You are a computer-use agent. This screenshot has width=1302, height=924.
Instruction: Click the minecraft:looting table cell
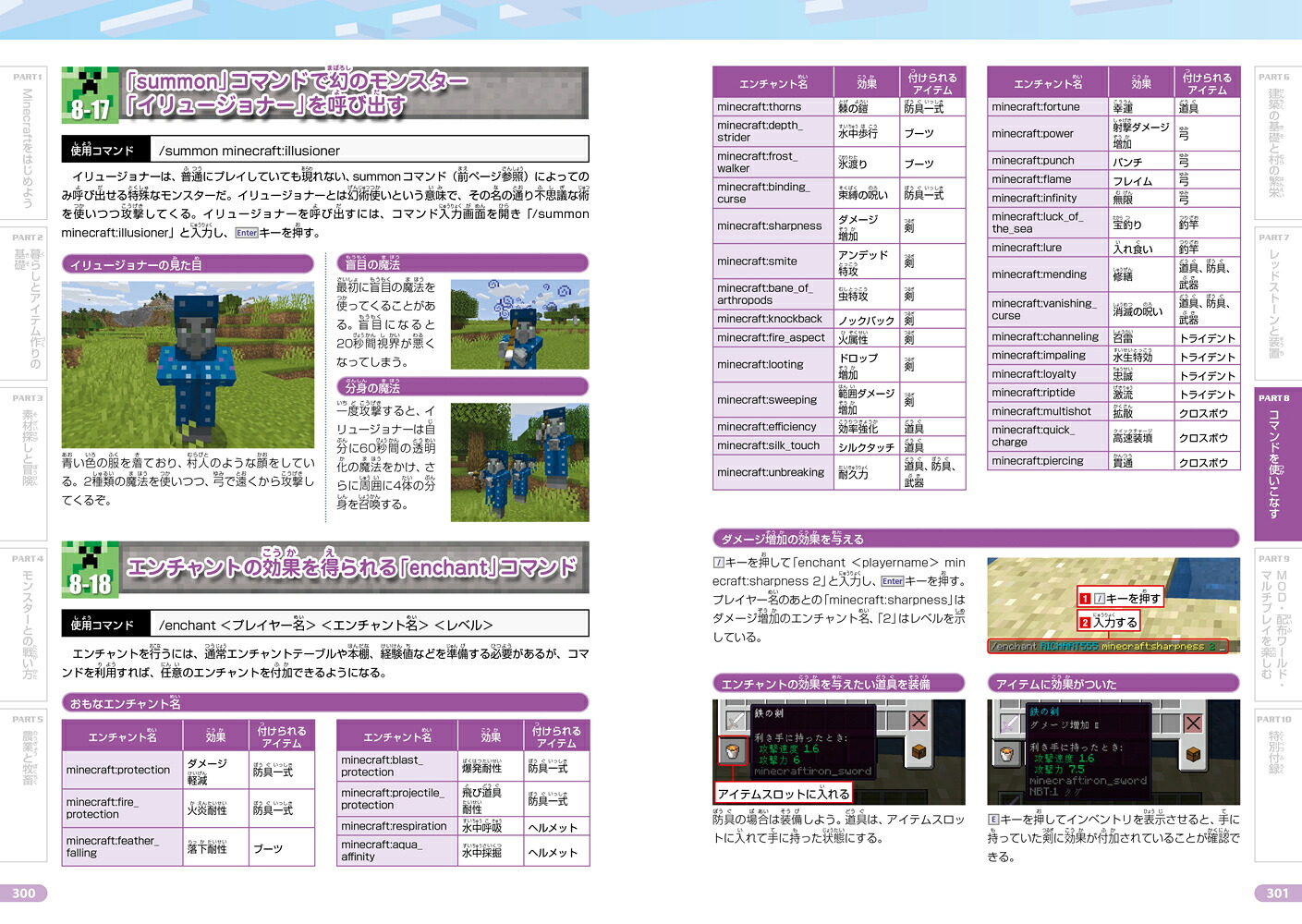pyautogui.click(x=773, y=365)
